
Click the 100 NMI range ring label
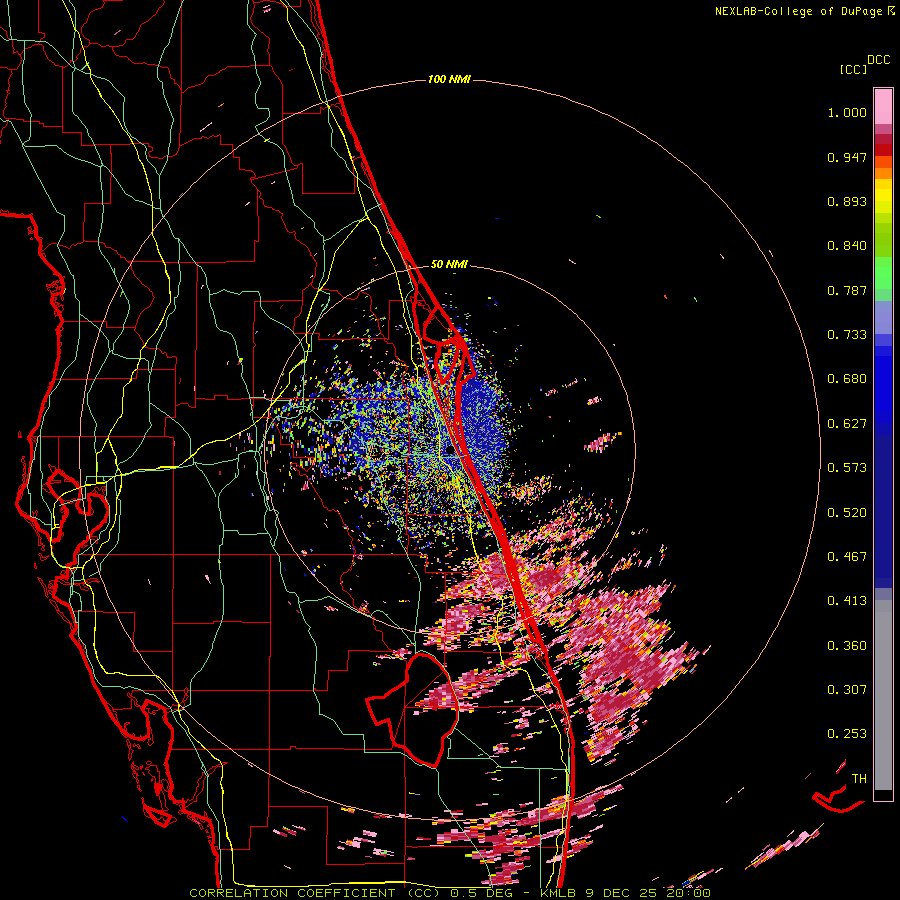(449, 79)
